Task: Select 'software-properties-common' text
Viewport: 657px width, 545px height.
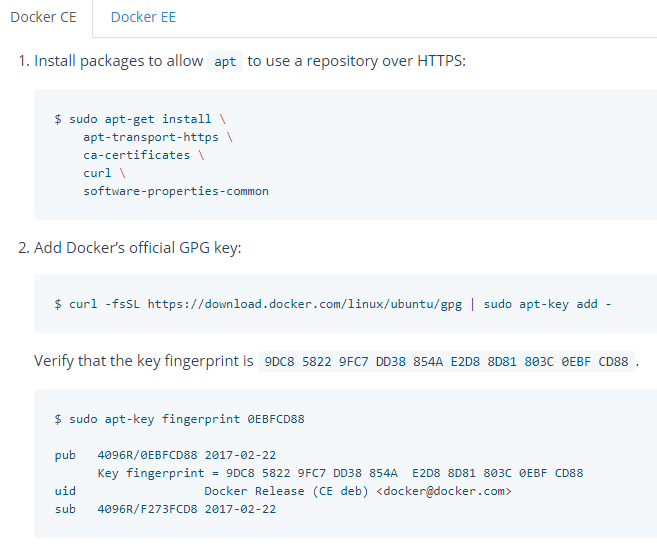Action: click(x=176, y=191)
